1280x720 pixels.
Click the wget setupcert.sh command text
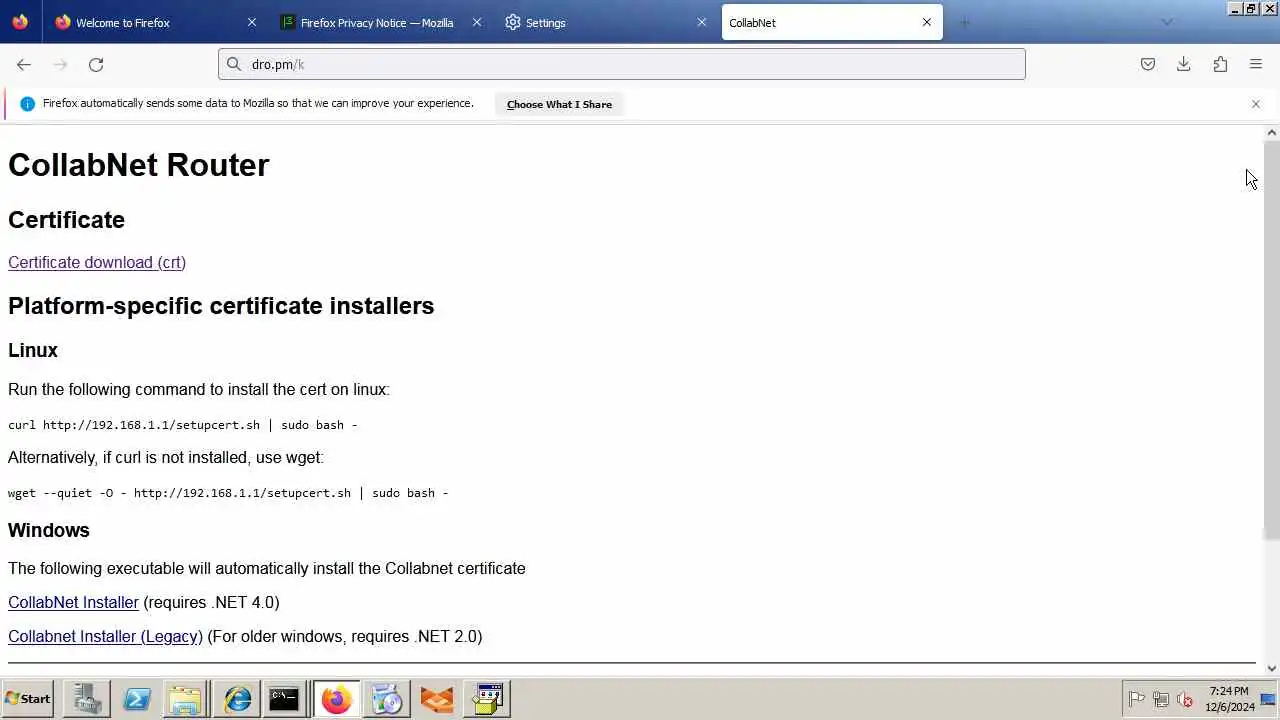pyautogui.click(x=228, y=493)
